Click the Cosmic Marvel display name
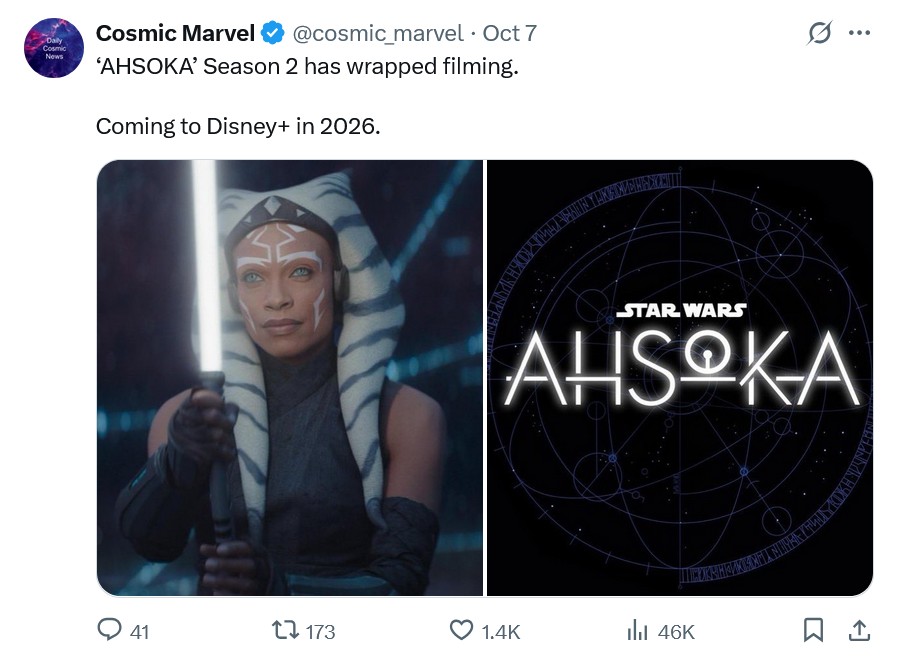Image resolution: width=897 pixels, height=663 pixels. (x=175, y=33)
